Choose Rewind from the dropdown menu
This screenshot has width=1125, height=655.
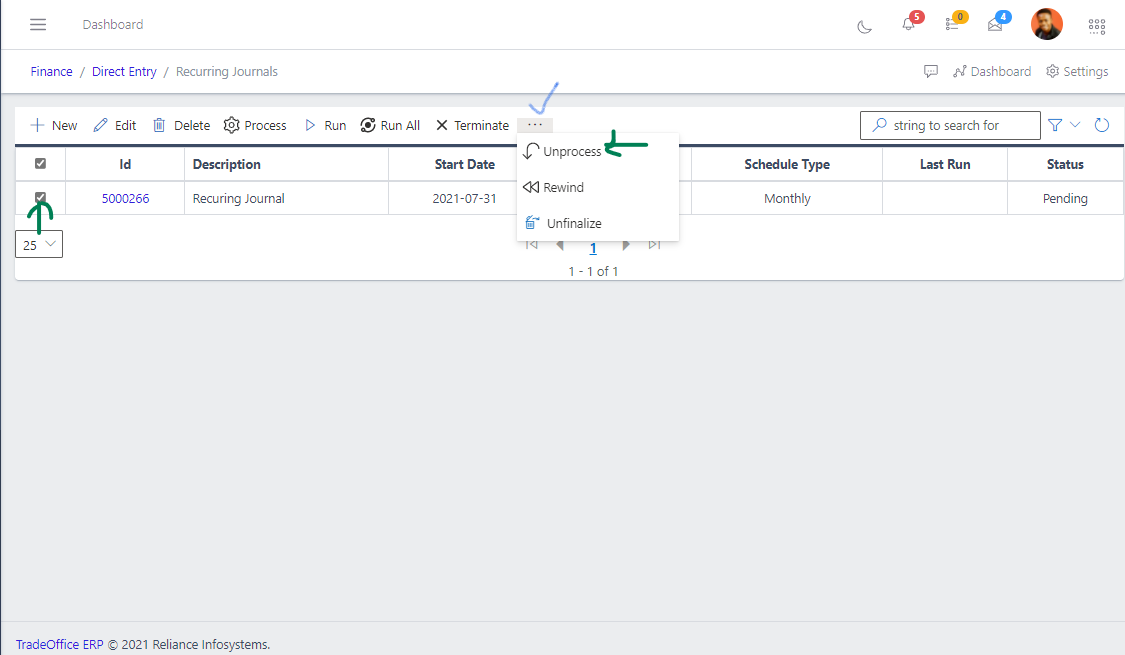[563, 188]
